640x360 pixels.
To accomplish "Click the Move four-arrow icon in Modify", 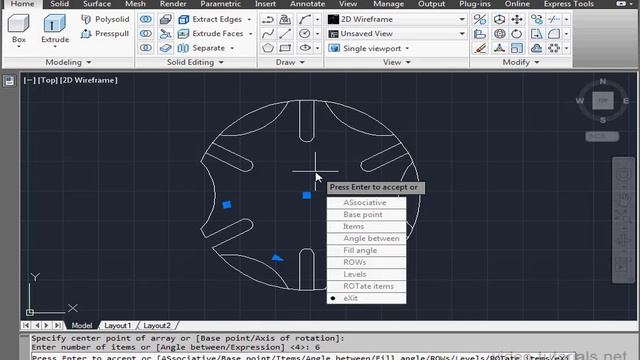I will pyautogui.click(x=517, y=19).
